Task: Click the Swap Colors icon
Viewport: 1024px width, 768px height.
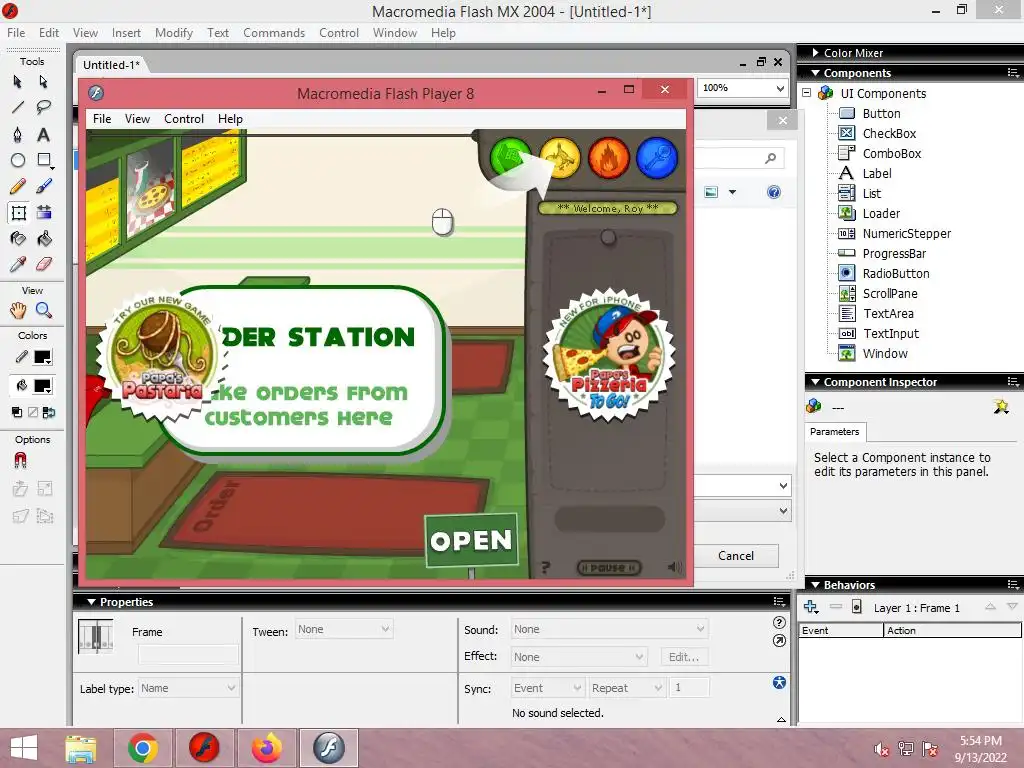Action: tap(49, 412)
